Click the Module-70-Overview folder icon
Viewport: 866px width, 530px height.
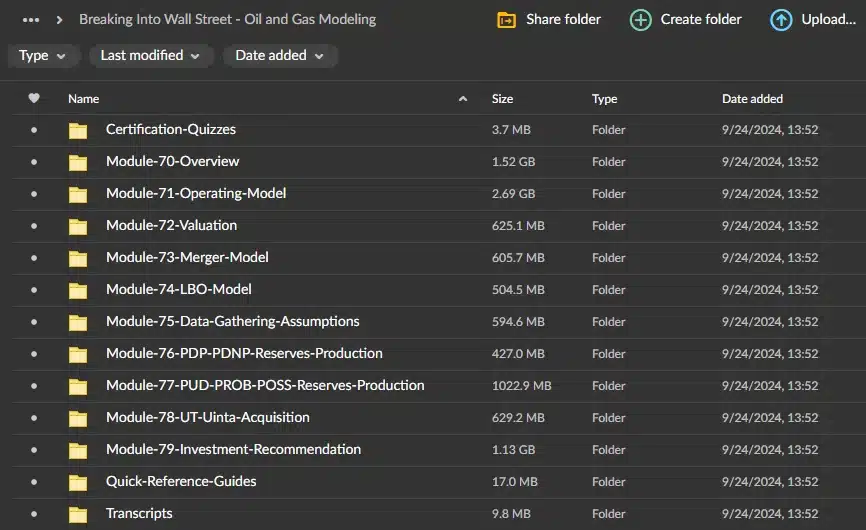pyautogui.click(x=78, y=162)
